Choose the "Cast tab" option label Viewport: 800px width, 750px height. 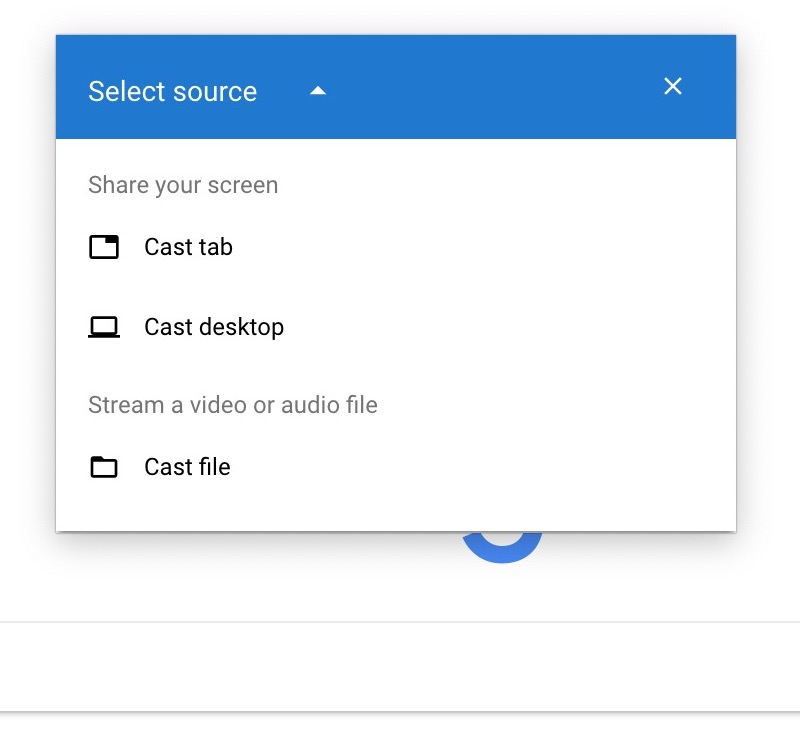188,247
